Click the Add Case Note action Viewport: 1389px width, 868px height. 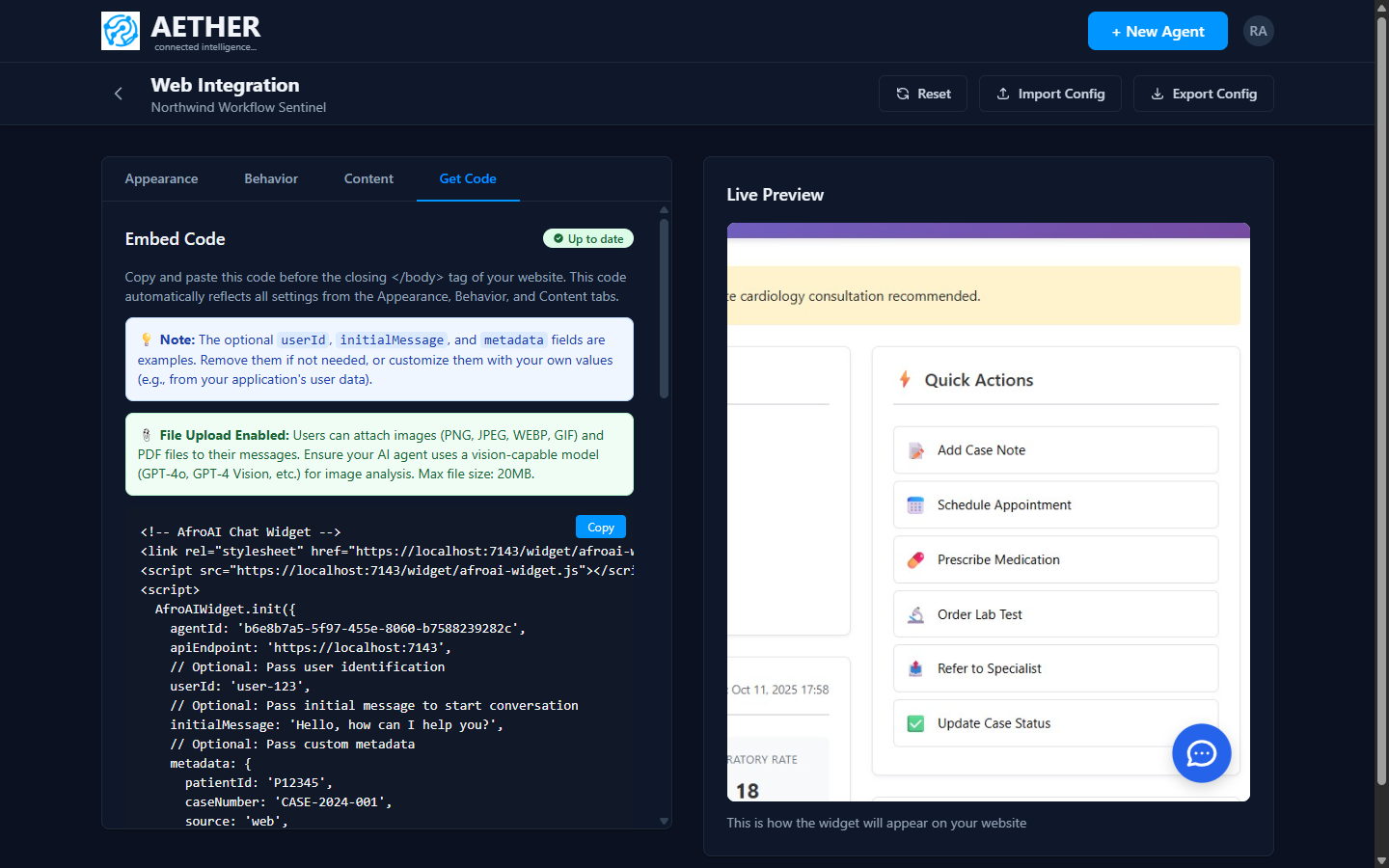tap(1055, 450)
